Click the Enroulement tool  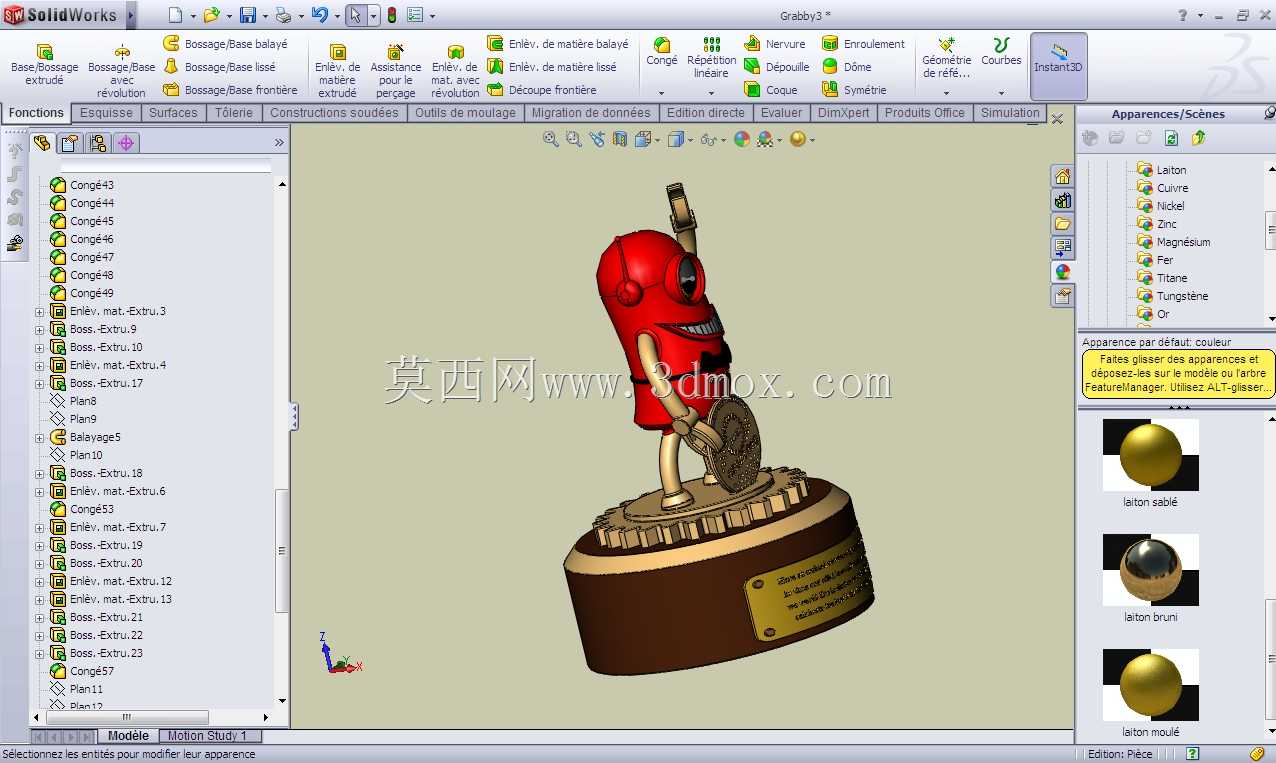864,44
